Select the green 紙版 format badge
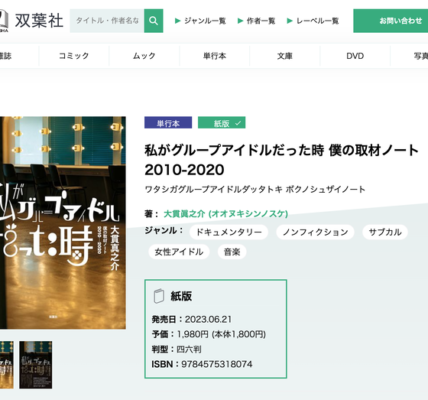428x400 pixels. (222, 123)
